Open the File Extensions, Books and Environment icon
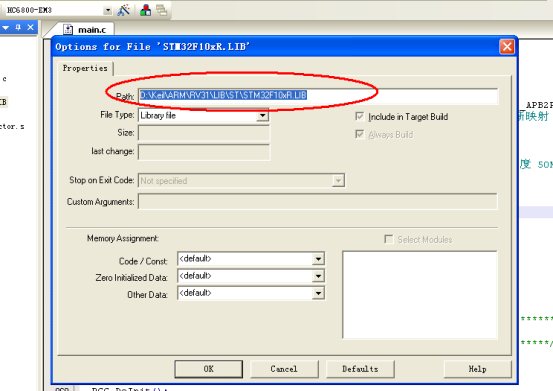 [145, 10]
